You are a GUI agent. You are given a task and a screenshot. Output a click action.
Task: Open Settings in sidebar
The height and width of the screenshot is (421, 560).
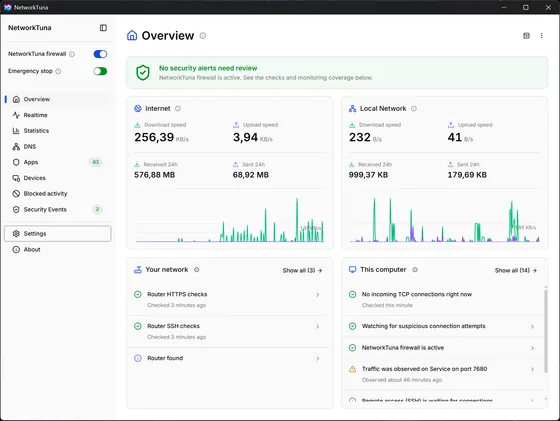pyautogui.click(x=58, y=234)
